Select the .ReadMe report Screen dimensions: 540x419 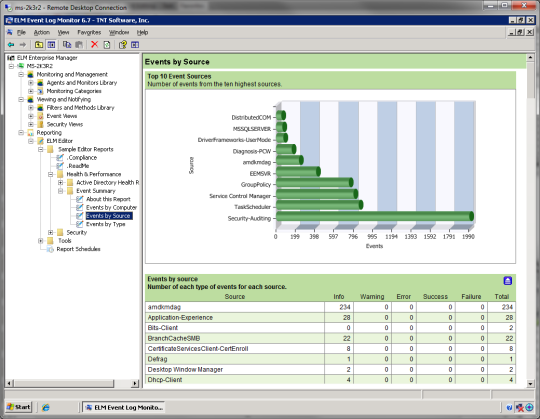click(77, 166)
